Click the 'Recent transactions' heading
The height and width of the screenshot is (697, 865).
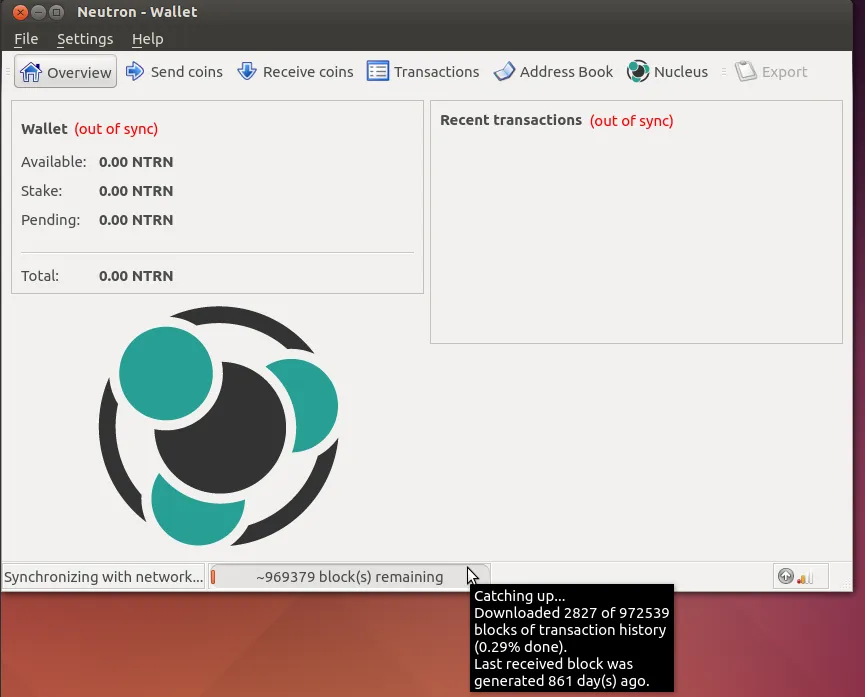[x=511, y=120]
